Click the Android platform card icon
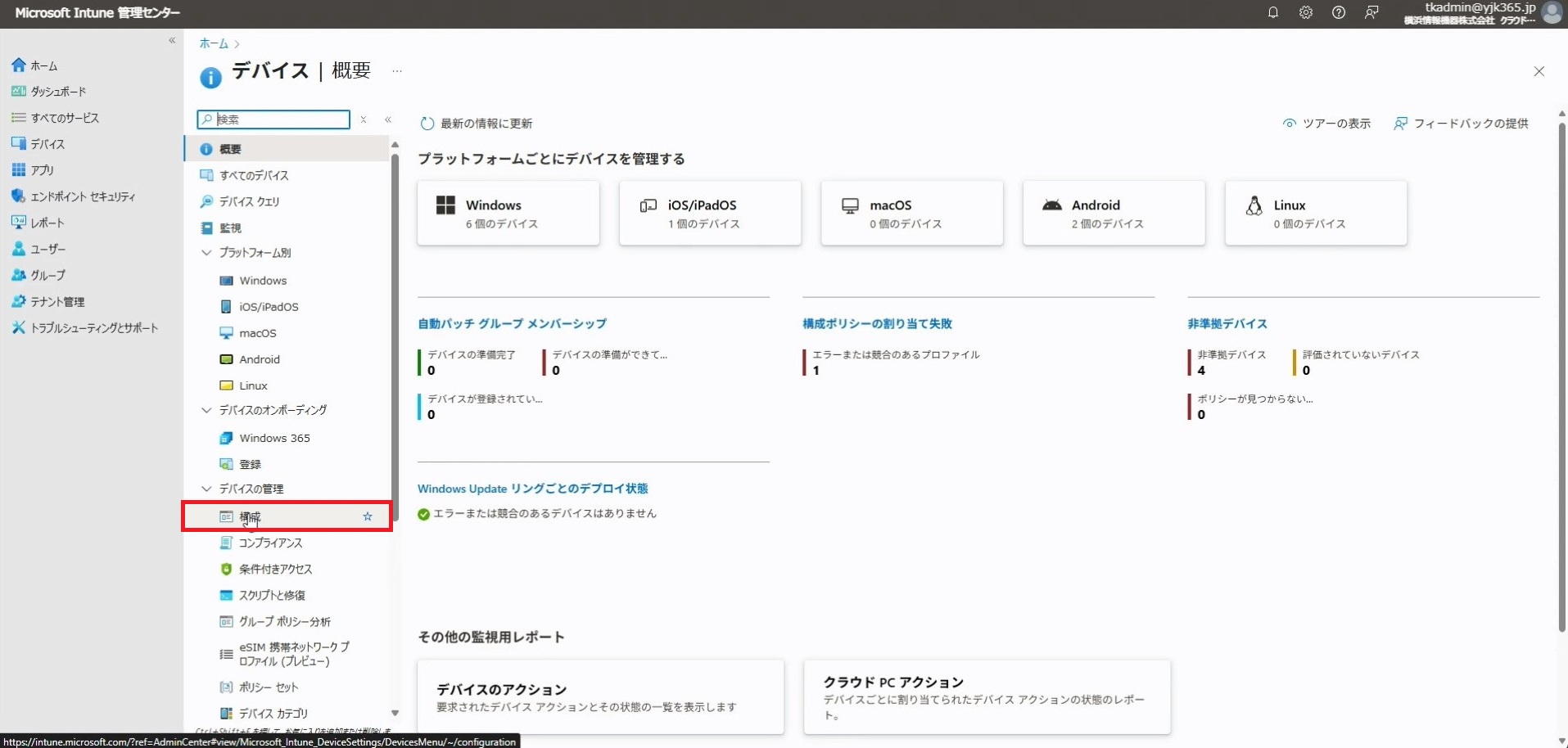This screenshot has height=748, width=1568. [1051, 205]
